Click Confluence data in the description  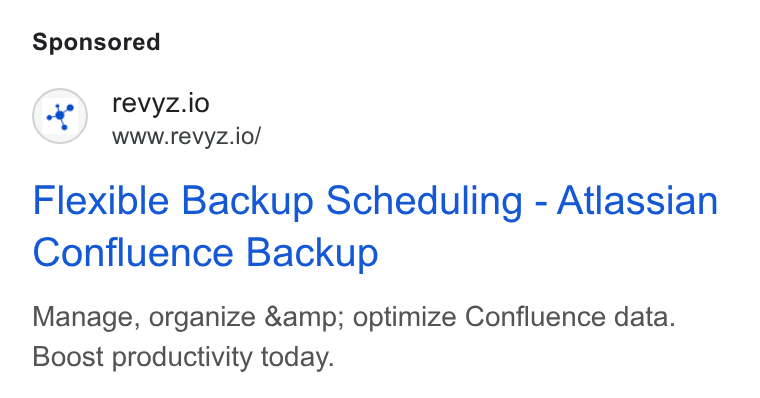point(570,317)
